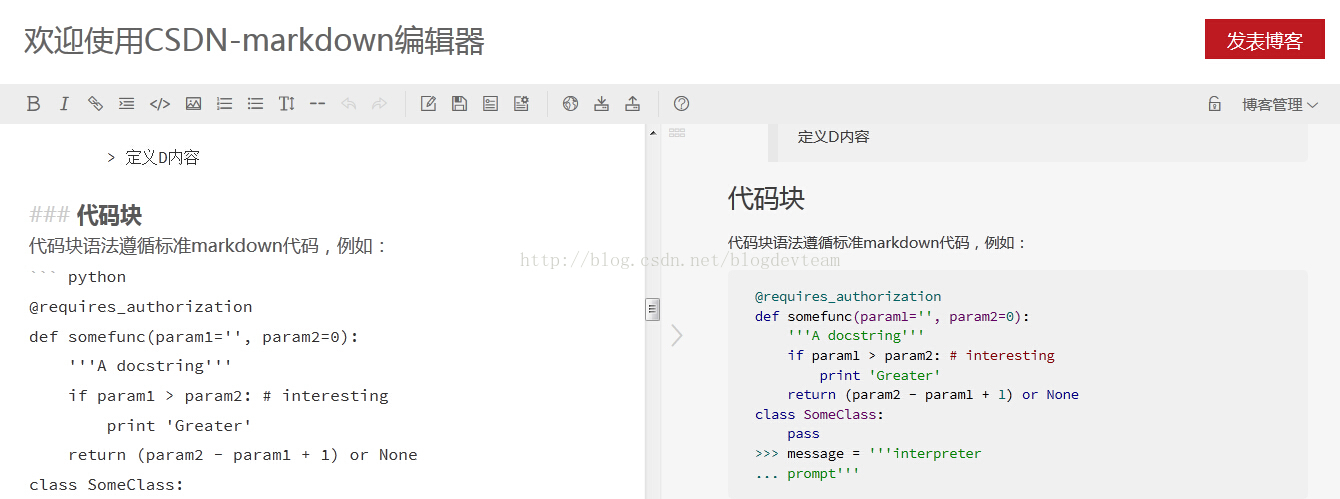Insert a heading using the T icon
Viewport: 1340px width, 499px height.
click(x=286, y=104)
